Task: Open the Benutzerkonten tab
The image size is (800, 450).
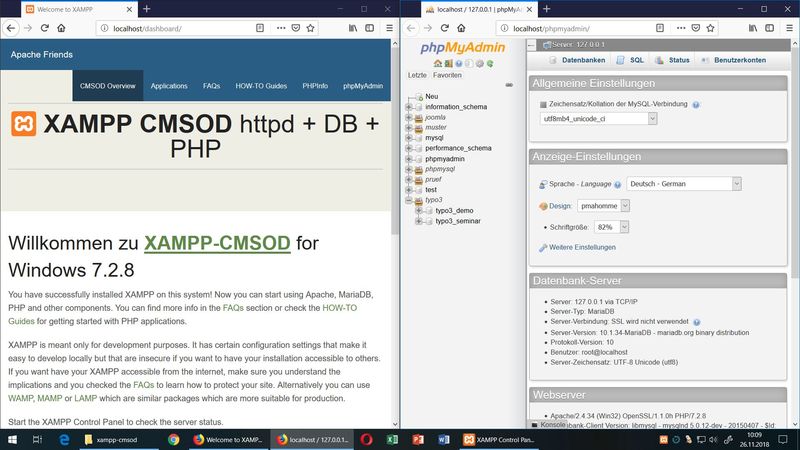Action: coord(734,60)
